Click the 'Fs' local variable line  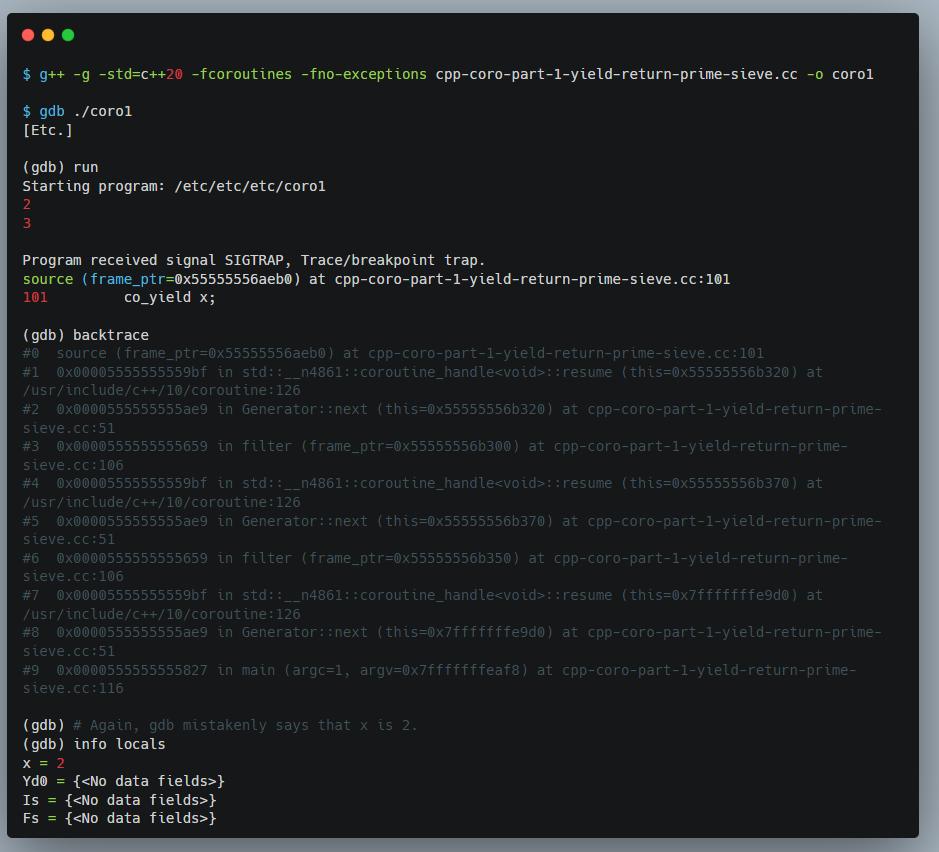click(x=119, y=818)
